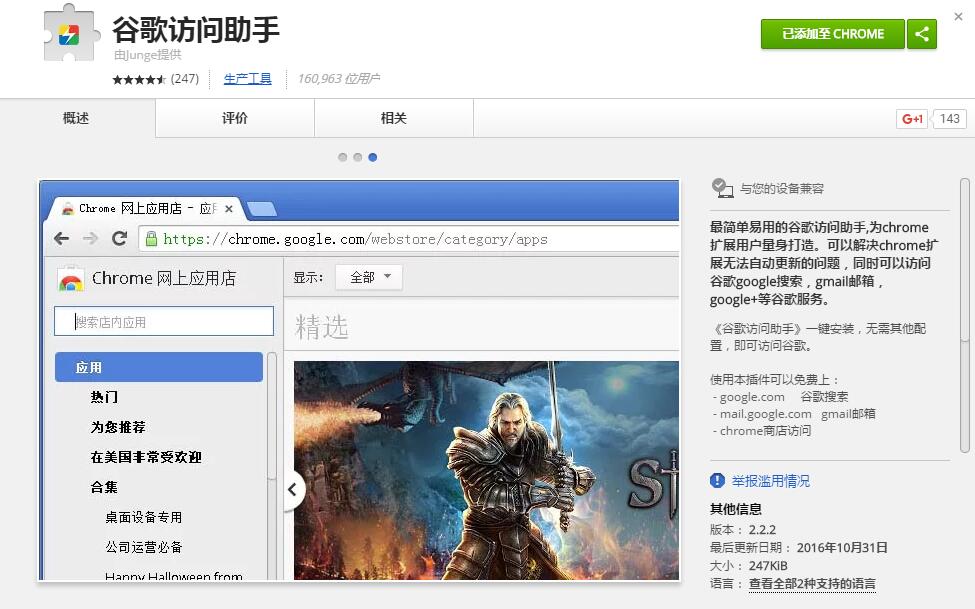975x609 pixels.
Task: Click the 大小: 247KiB size text
Action: pyautogui.click(x=749, y=565)
